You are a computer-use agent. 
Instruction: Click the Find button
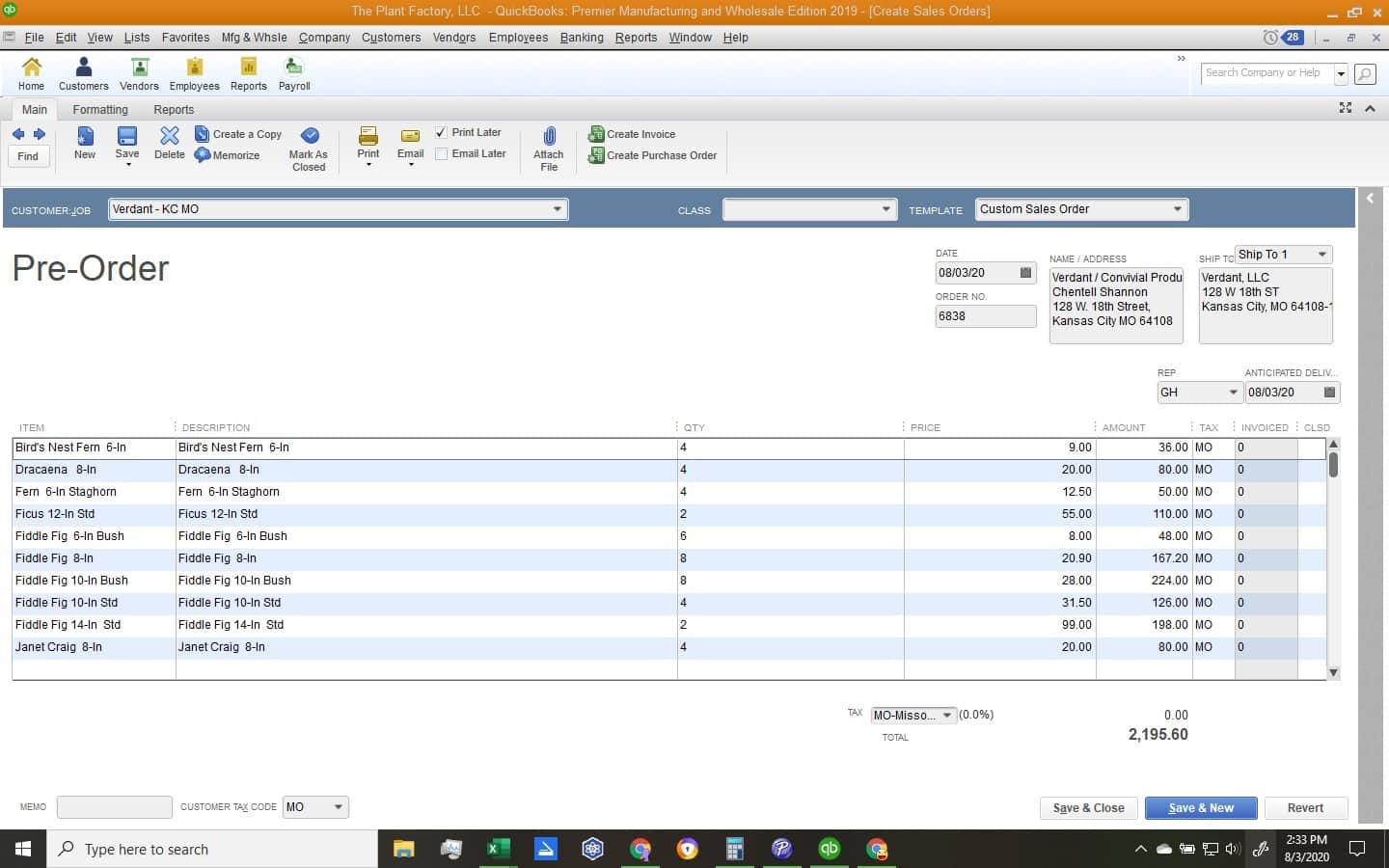pos(28,156)
